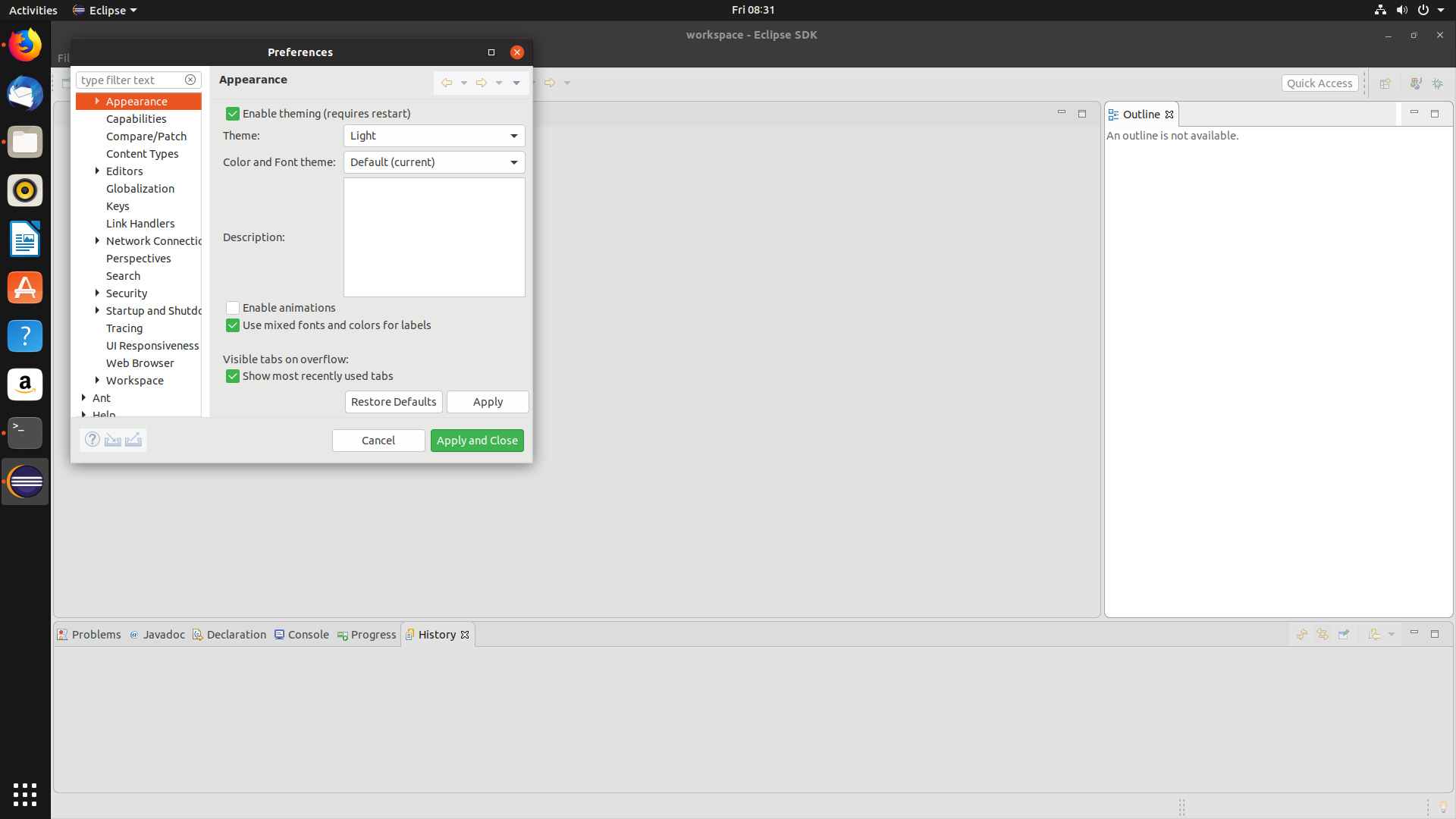Expand the Network Connections node
Screen dimensions: 1456x819
coord(97,240)
